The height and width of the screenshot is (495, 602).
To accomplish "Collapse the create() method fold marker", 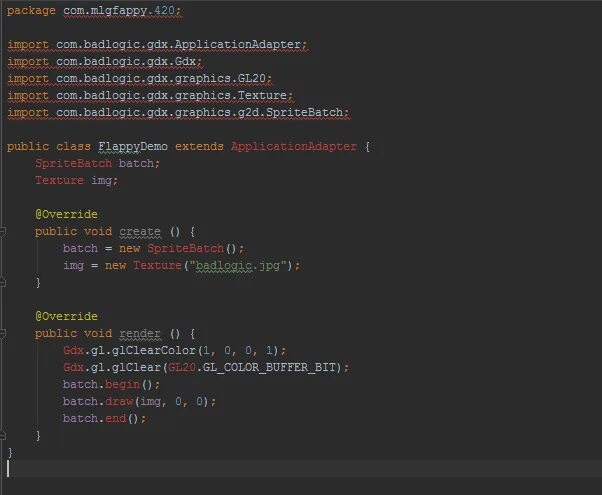I will tap(2, 231).
